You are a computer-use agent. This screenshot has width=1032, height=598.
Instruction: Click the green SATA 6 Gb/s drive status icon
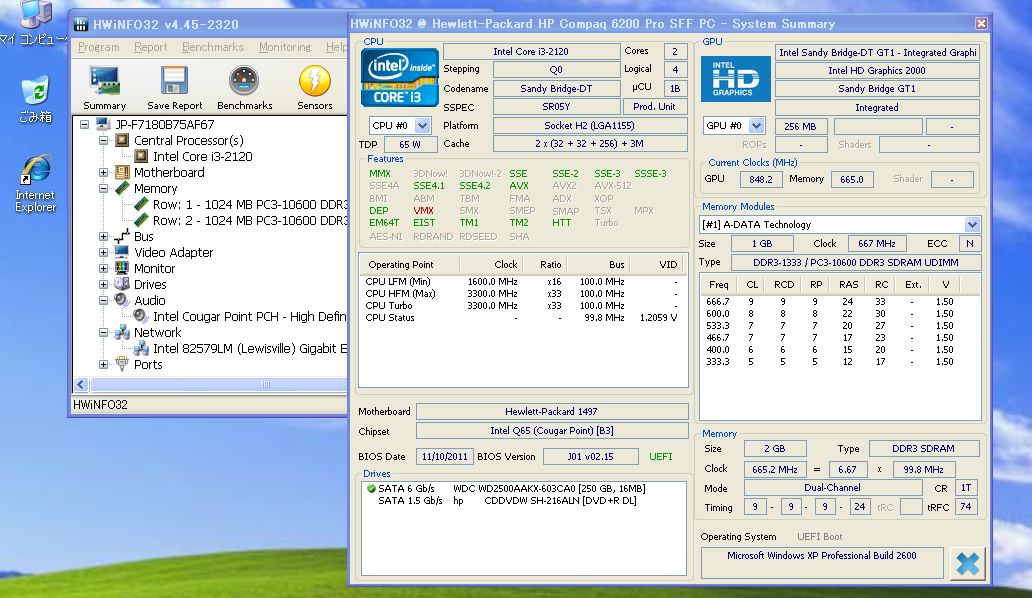[371, 489]
